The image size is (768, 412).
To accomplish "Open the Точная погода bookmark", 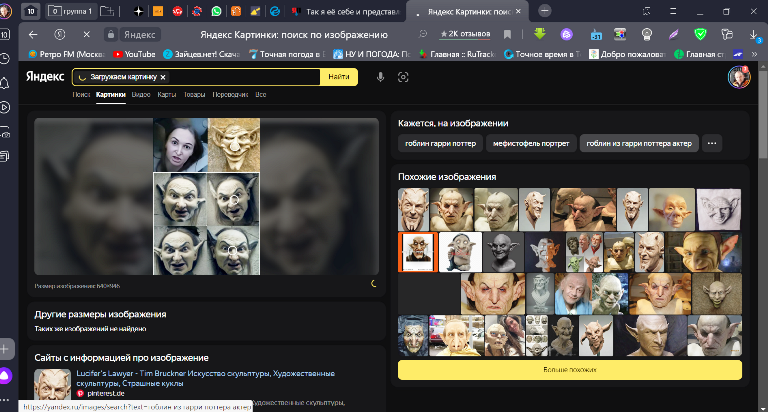I will click(x=287, y=54).
